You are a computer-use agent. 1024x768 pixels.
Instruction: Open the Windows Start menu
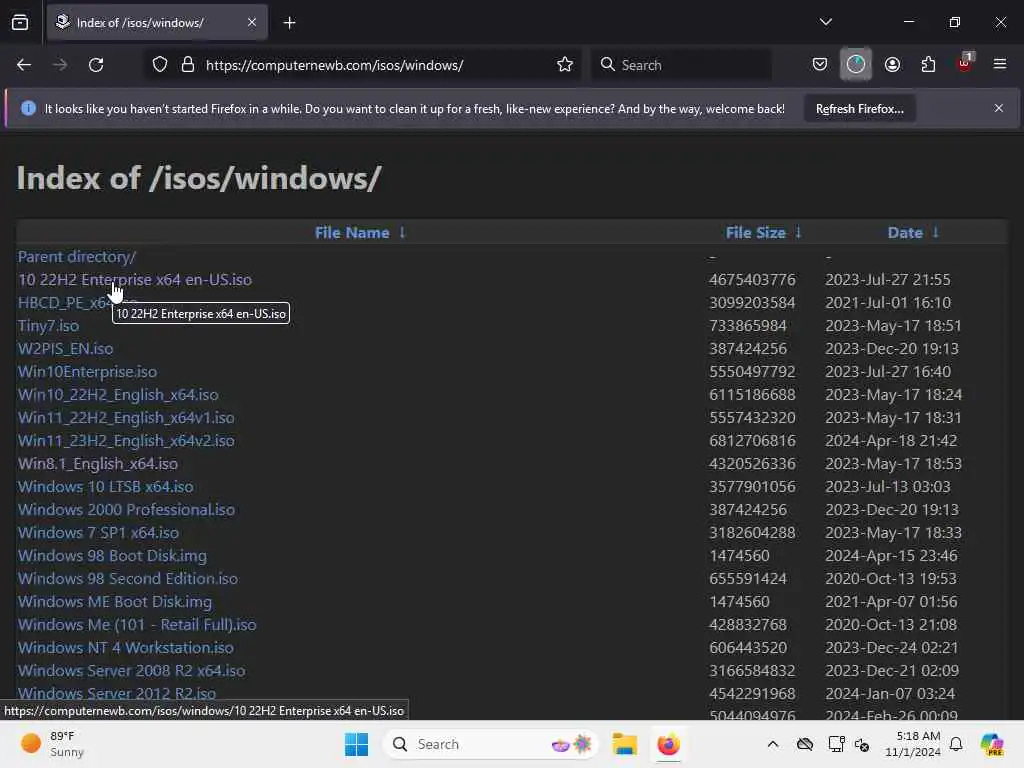(356, 744)
